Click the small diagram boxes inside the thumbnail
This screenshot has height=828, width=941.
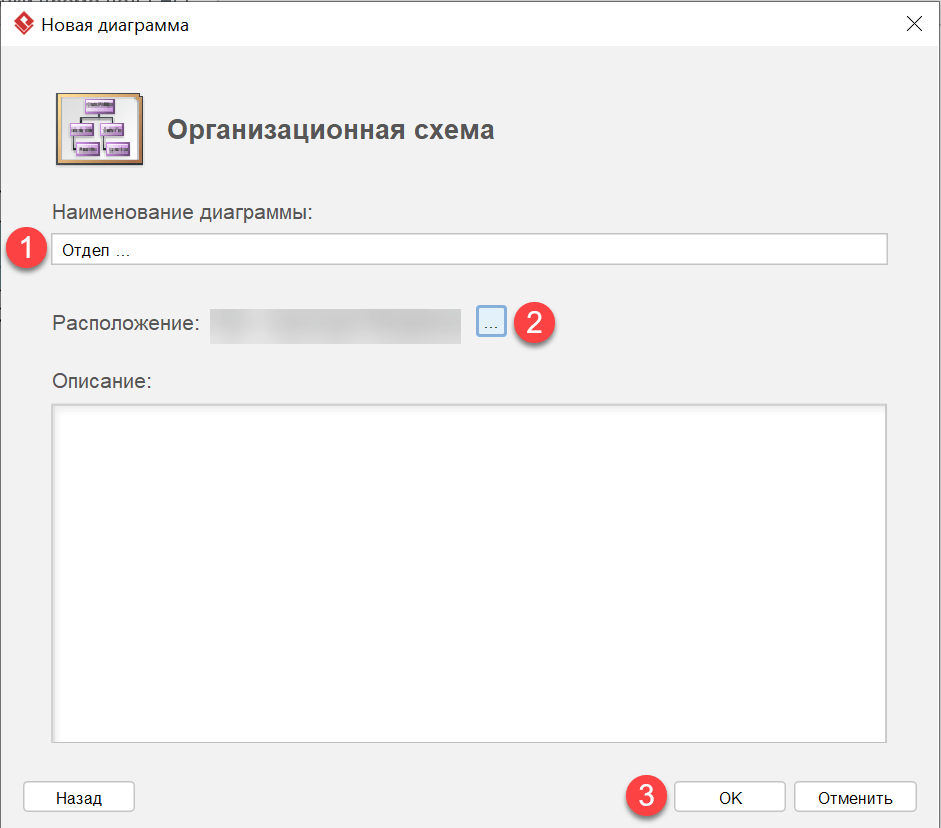[99, 130]
